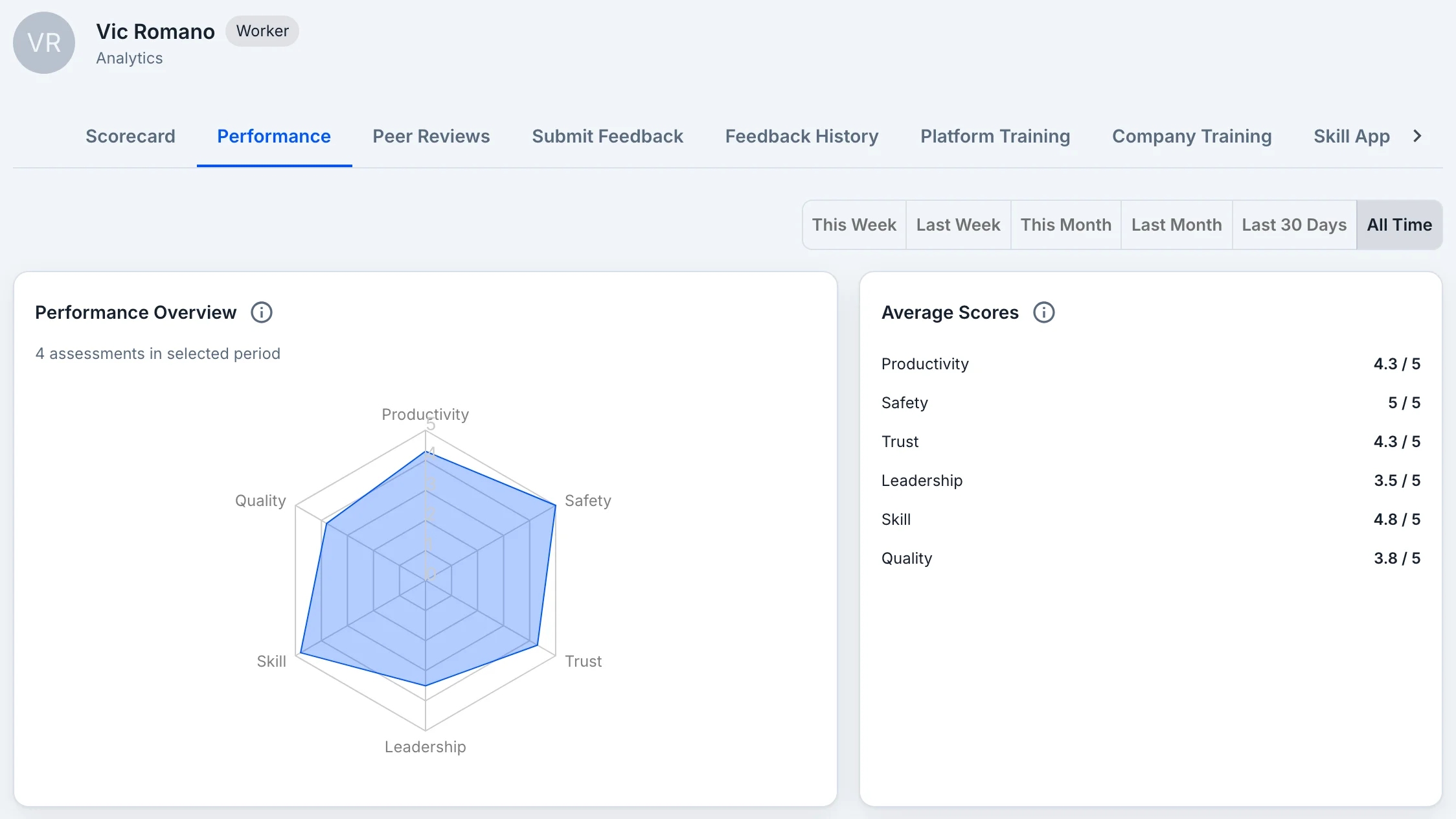The height and width of the screenshot is (819, 1456).
Task: Click the VR avatar circle
Action: (x=44, y=43)
